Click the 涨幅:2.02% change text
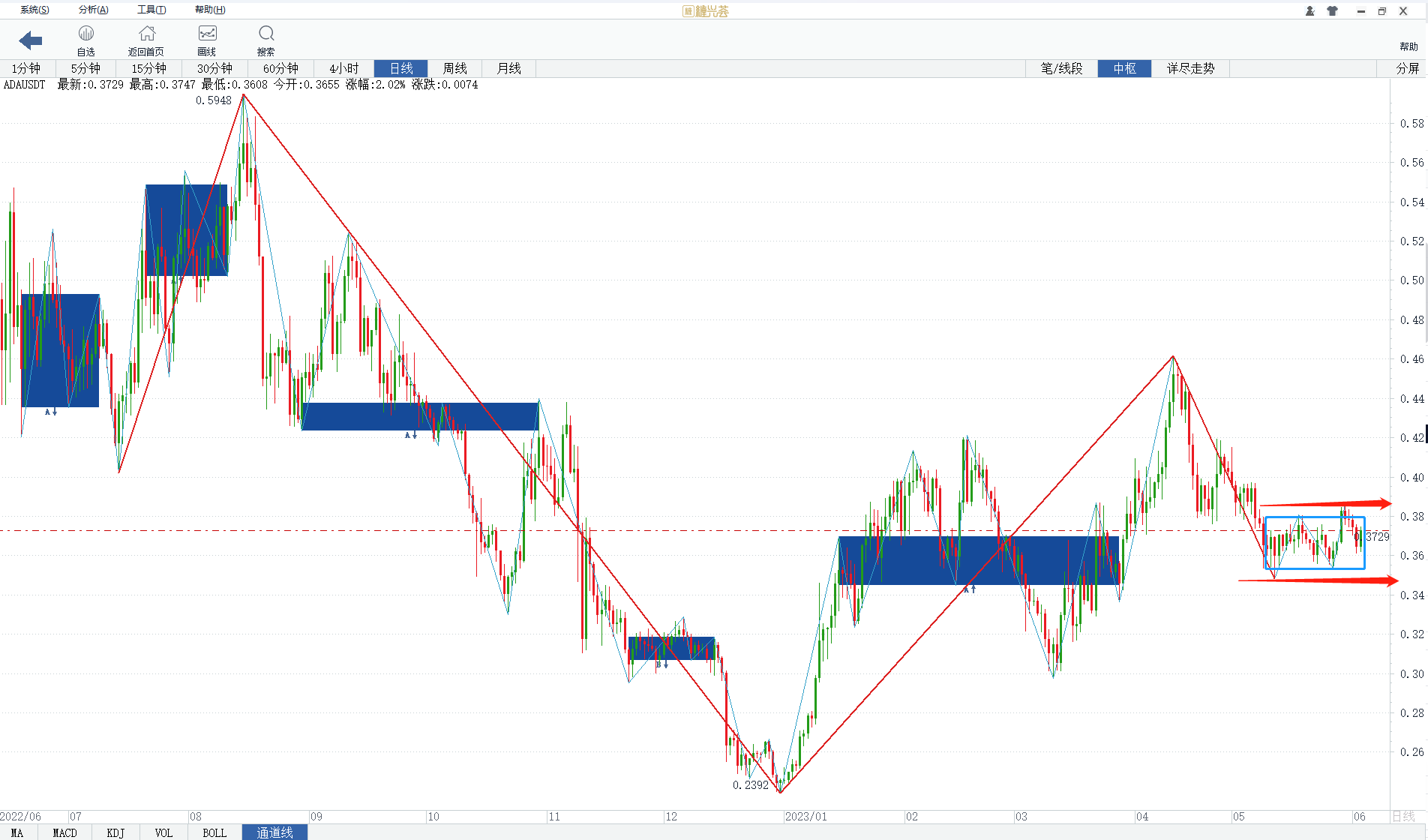The image size is (1428, 840). (375, 85)
